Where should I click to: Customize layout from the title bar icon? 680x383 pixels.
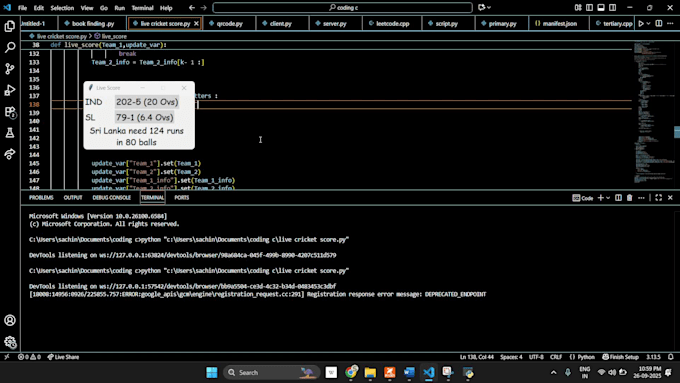578,7
